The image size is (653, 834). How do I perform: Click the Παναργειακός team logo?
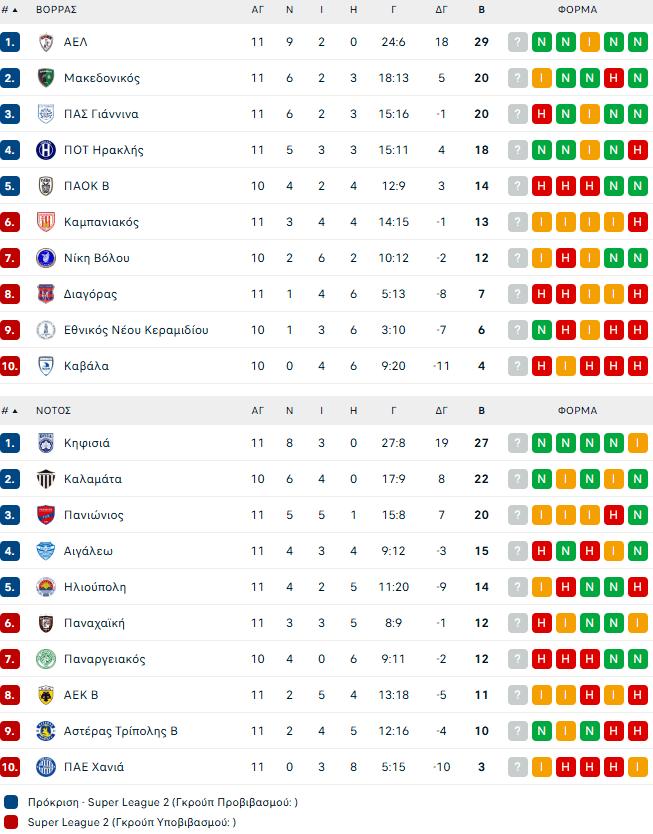coord(45,659)
